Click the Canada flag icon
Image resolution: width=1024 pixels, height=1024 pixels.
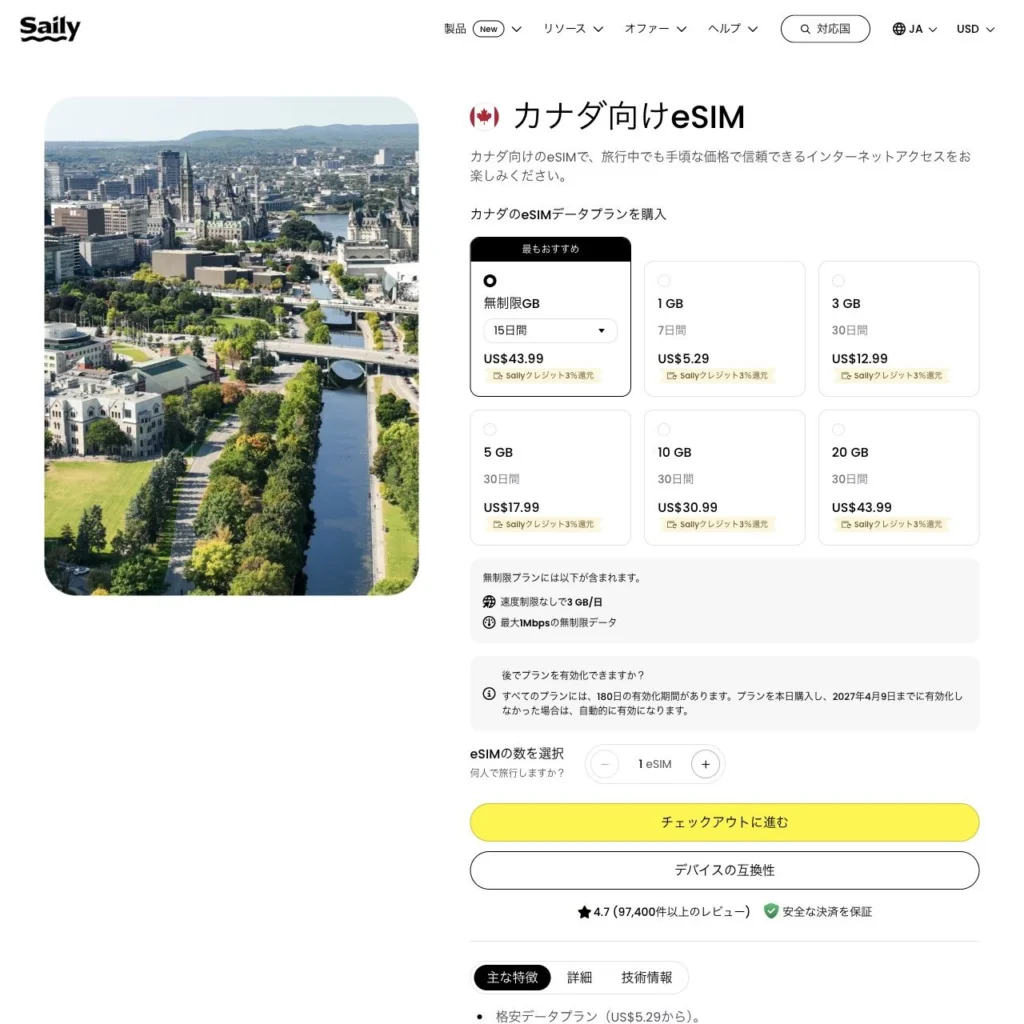click(484, 117)
